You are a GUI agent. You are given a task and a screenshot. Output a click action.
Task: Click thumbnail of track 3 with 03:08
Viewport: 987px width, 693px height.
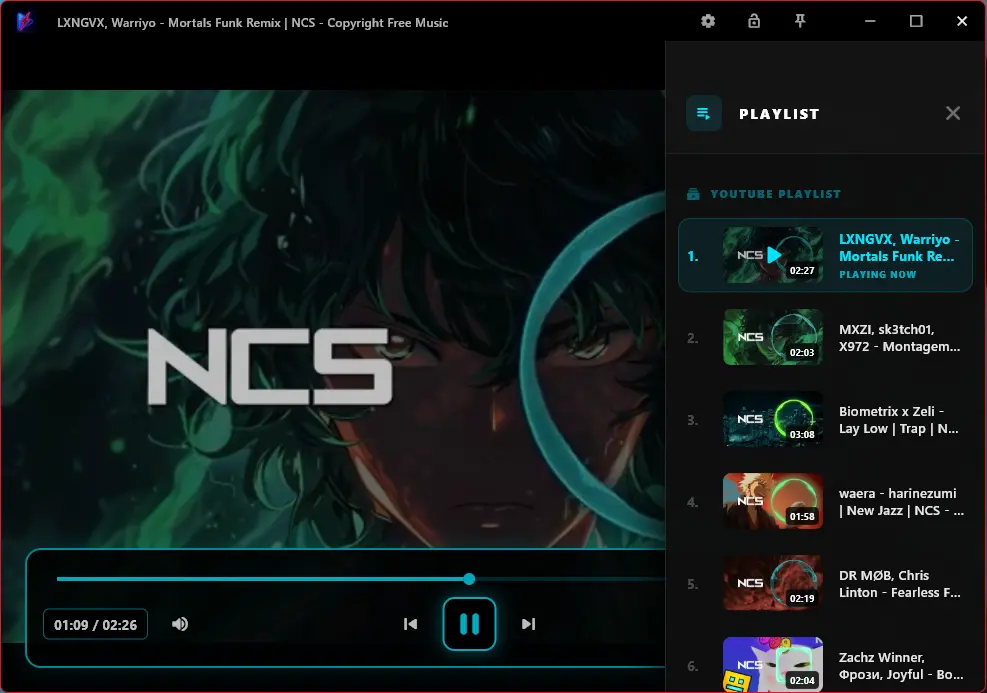[x=773, y=419]
